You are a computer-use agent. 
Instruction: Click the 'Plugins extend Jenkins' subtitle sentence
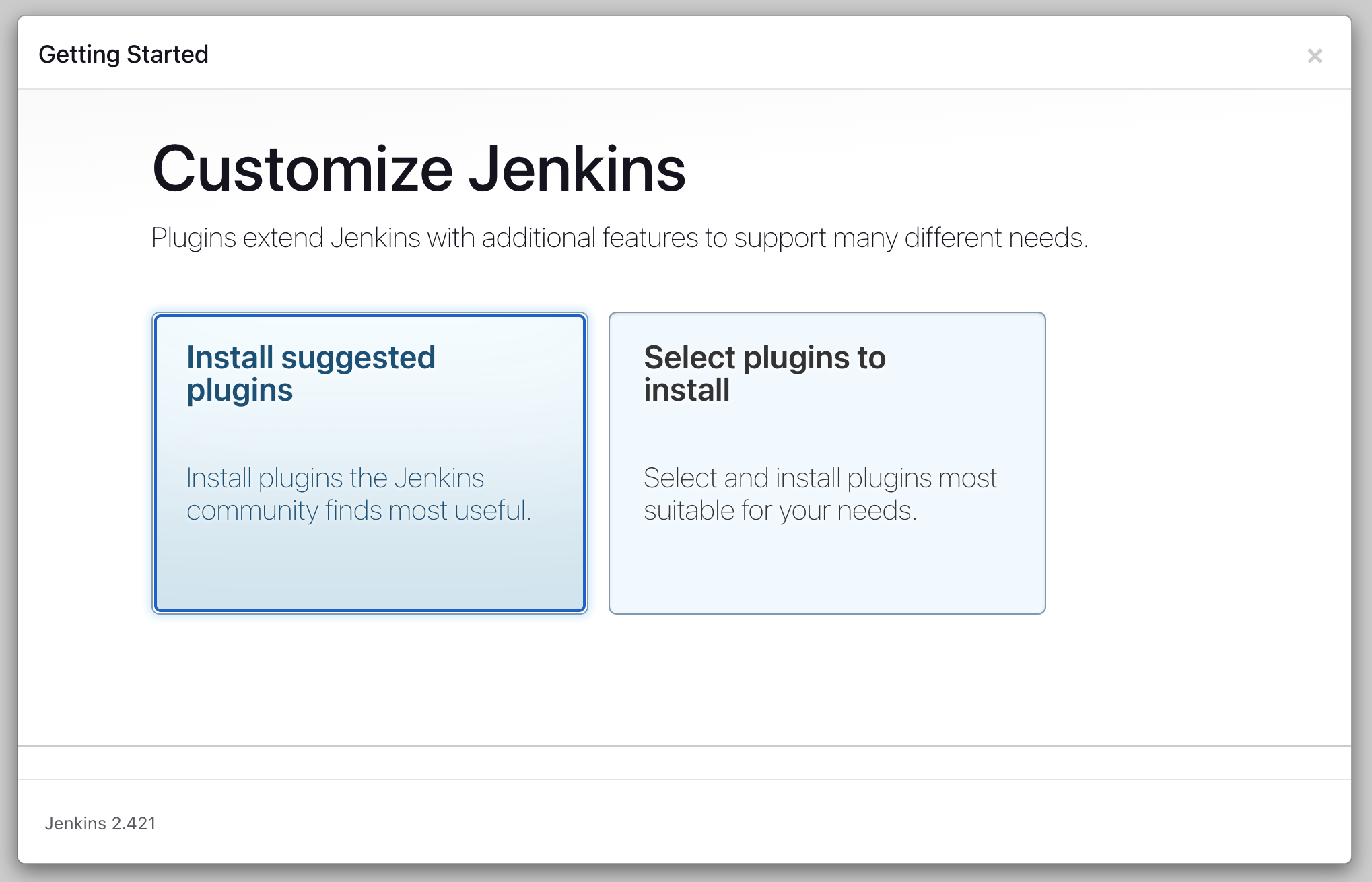[x=619, y=238]
